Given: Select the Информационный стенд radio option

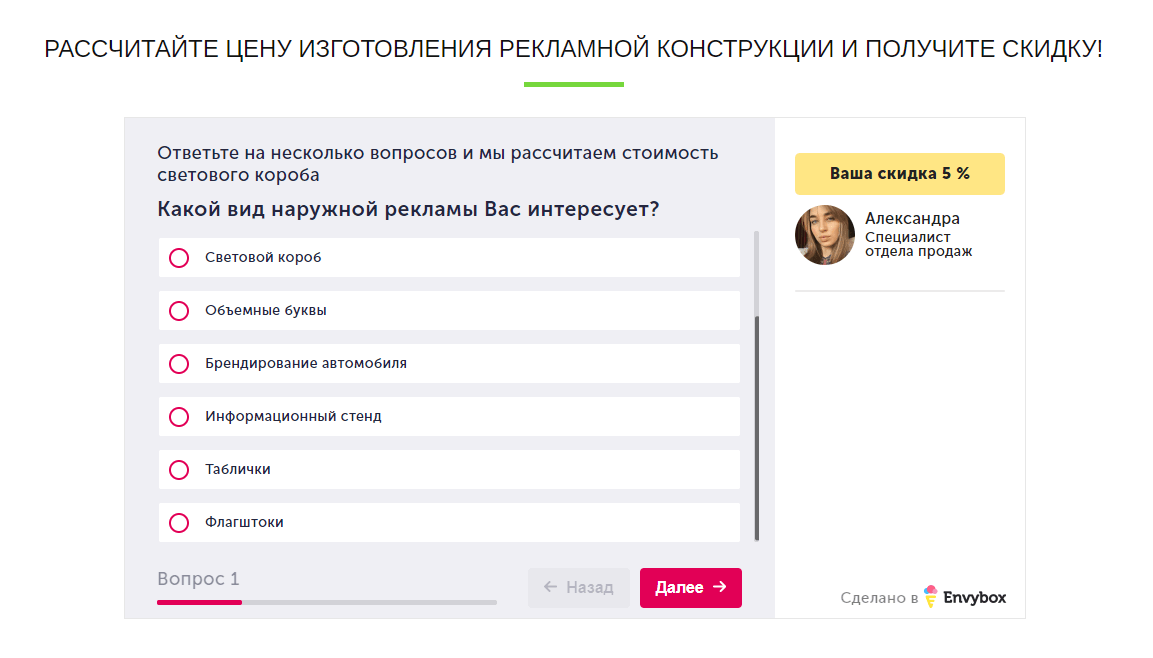Looking at the screenshot, I should tap(179, 417).
